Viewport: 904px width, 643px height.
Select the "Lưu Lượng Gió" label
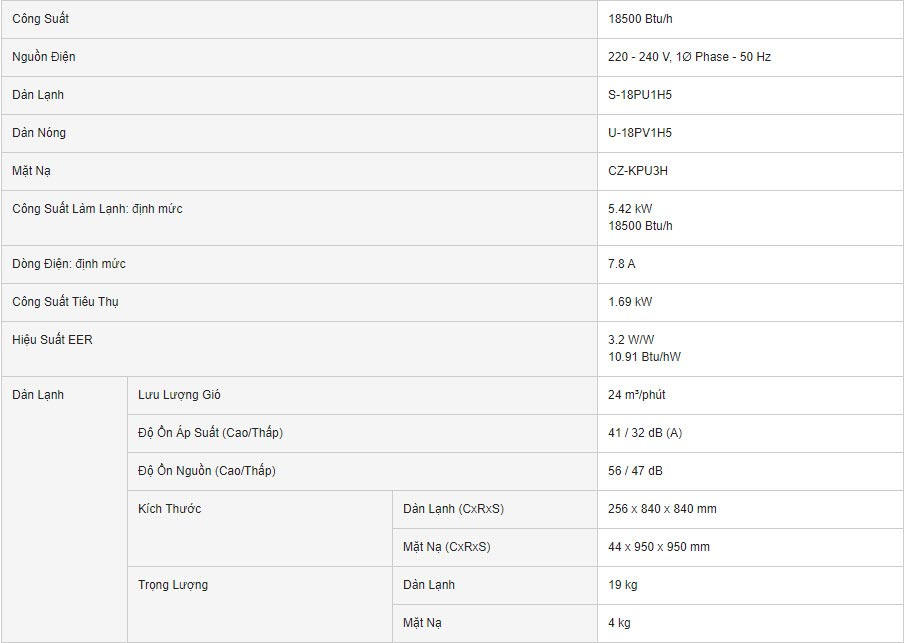click(179, 395)
